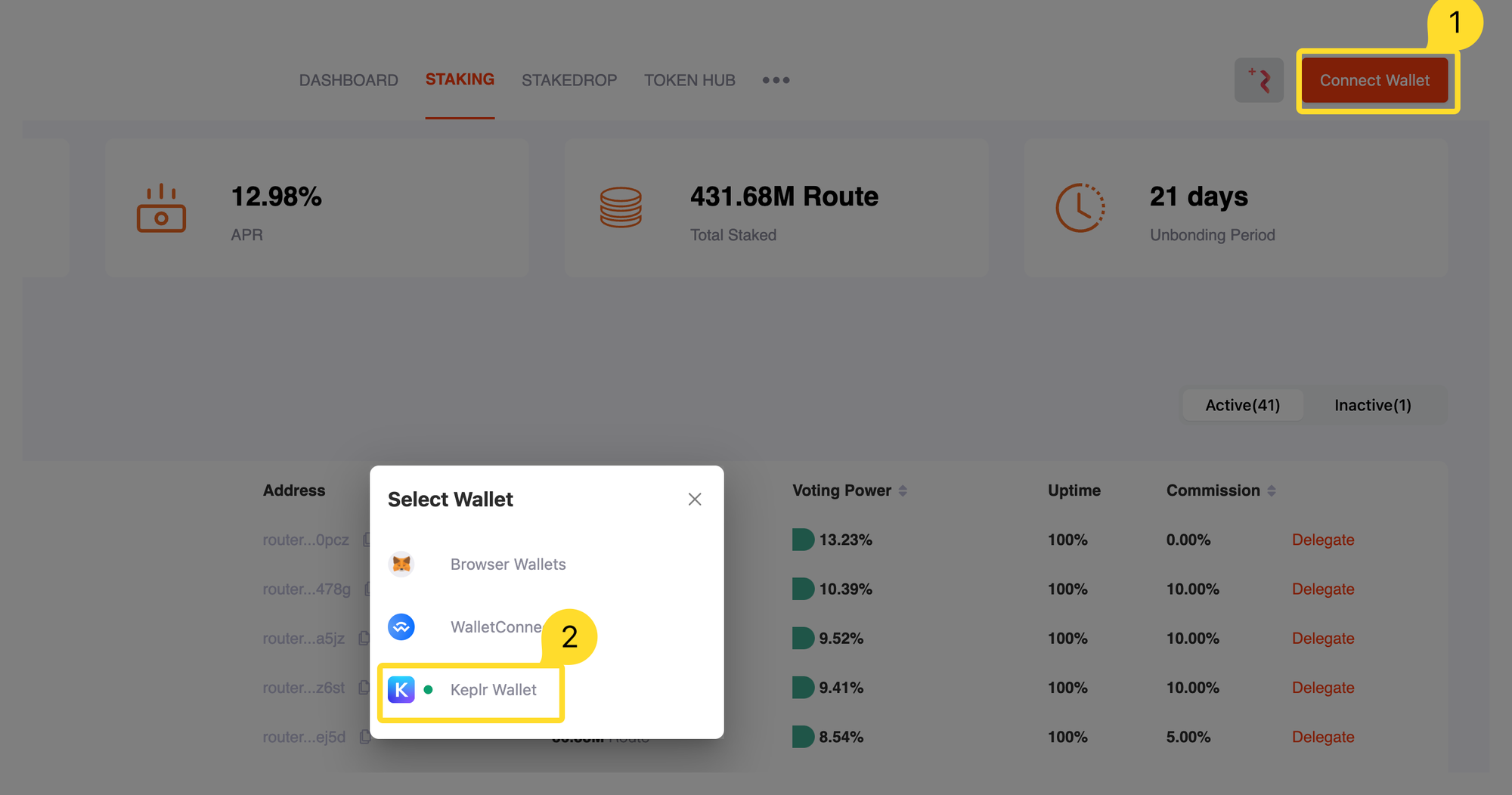Select the WalletConnect icon

(x=402, y=626)
